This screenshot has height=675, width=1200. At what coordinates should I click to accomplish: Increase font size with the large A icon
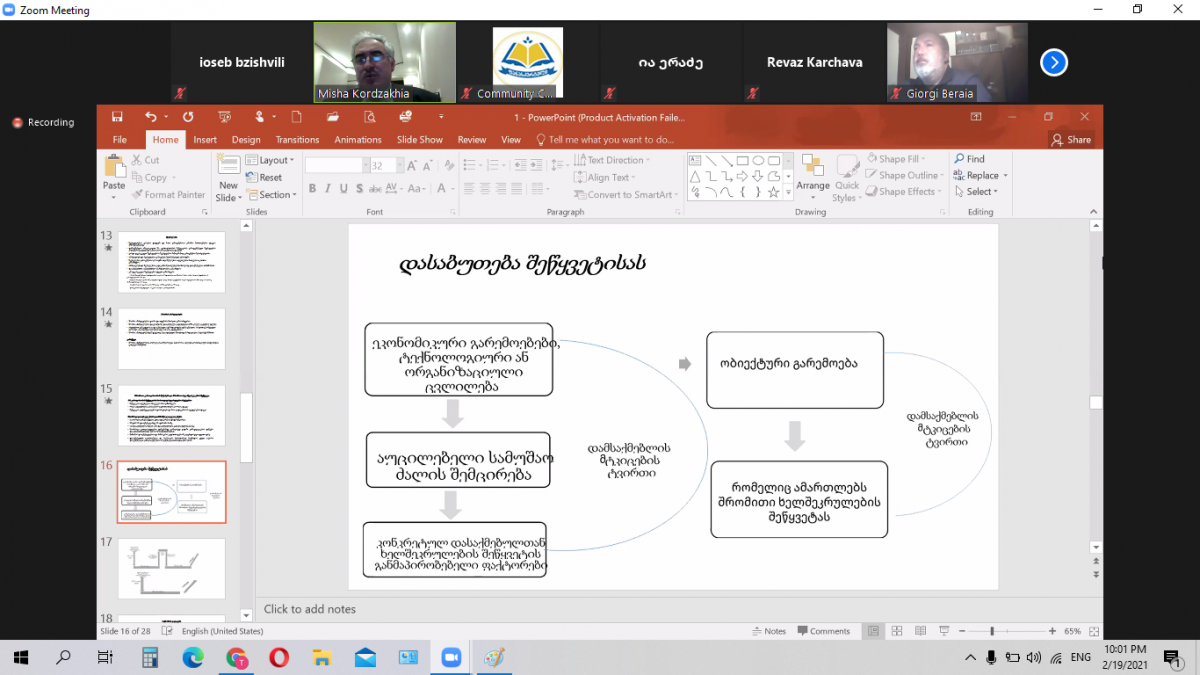(410, 165)
